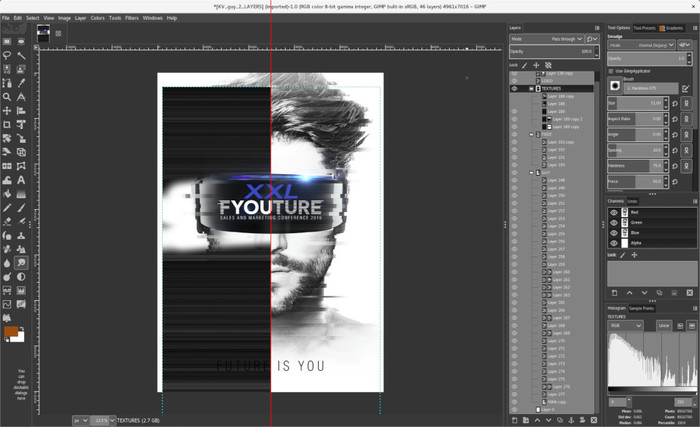Create a new layer with the bottom icon

click(x=513, y=420)
